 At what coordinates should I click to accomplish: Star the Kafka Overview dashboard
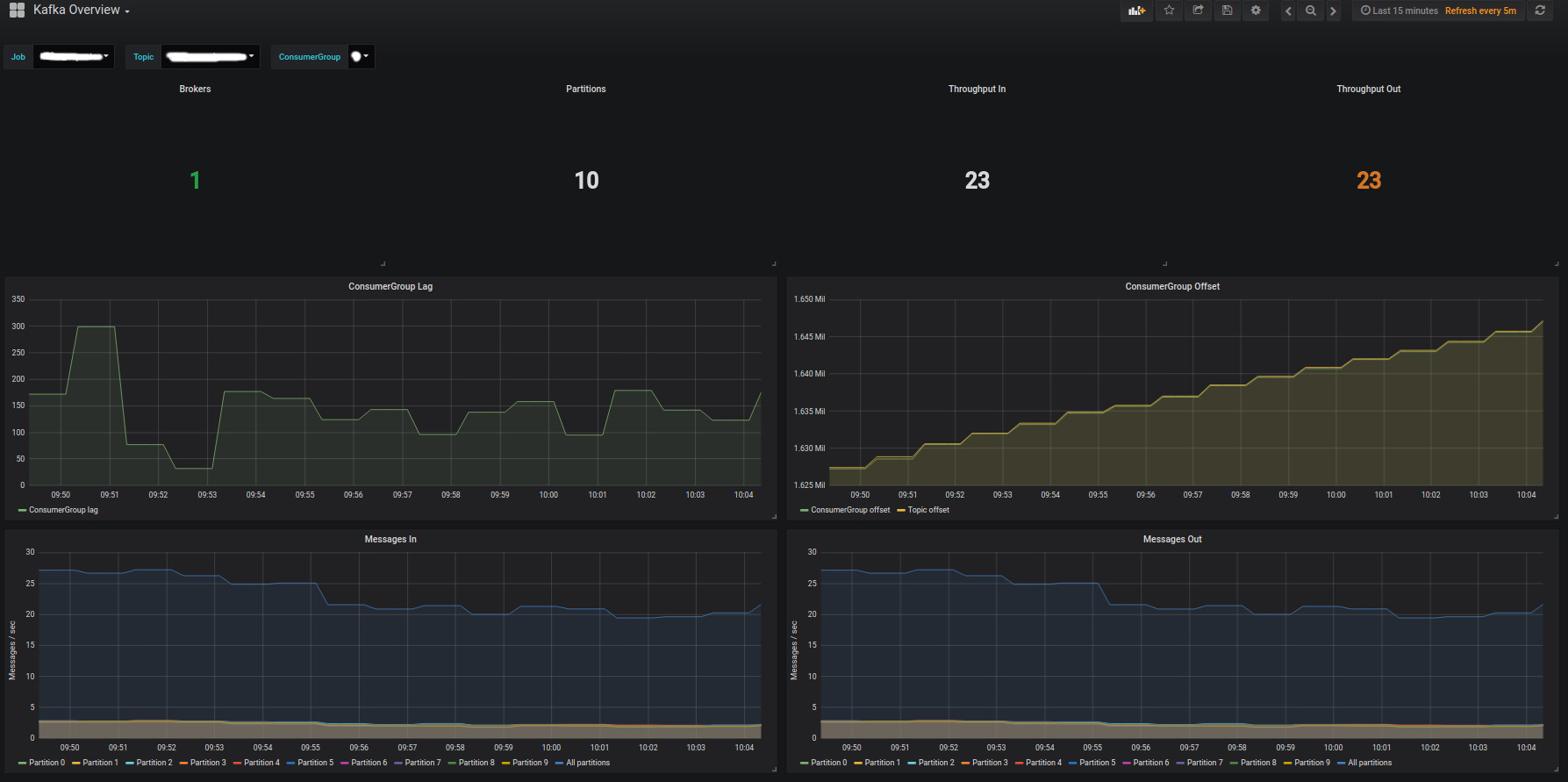(1169, 11)
